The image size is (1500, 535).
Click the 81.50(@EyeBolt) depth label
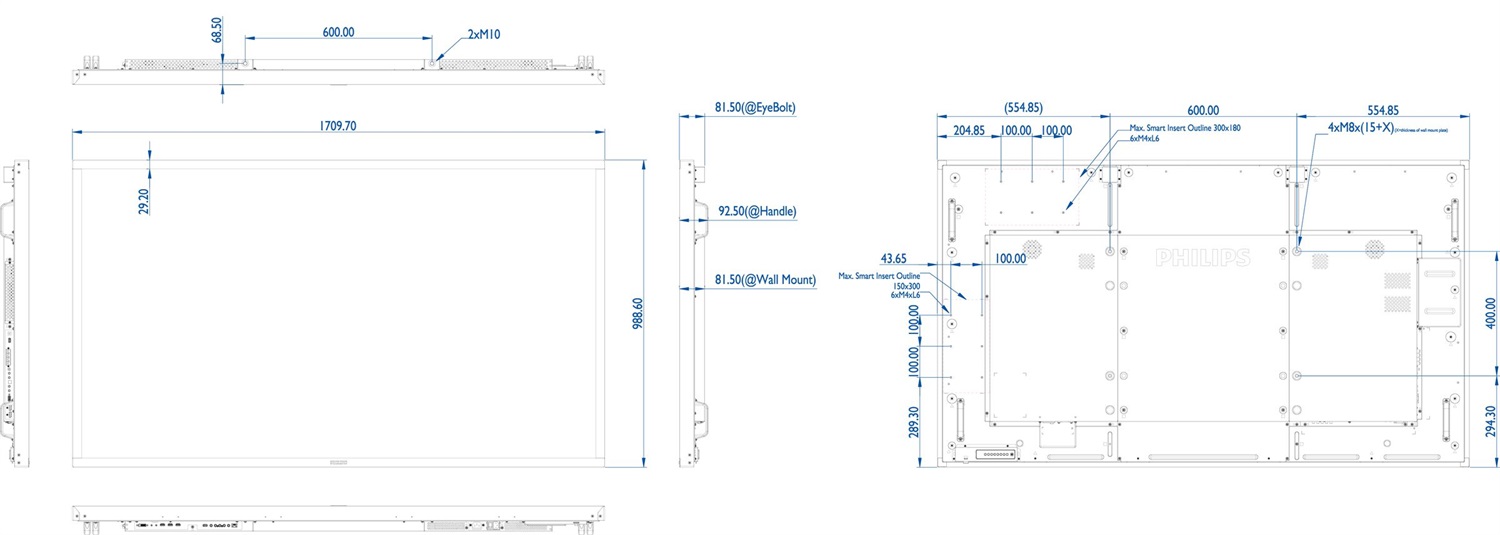coord(755,107)
